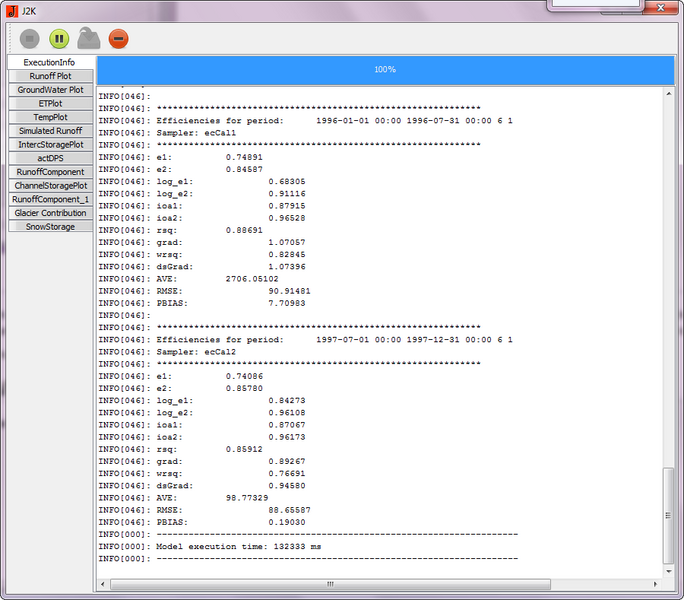Show the ChannelStoragePlot tab
The height and width of the screenshot is (600, 684).
click(50, 185)
